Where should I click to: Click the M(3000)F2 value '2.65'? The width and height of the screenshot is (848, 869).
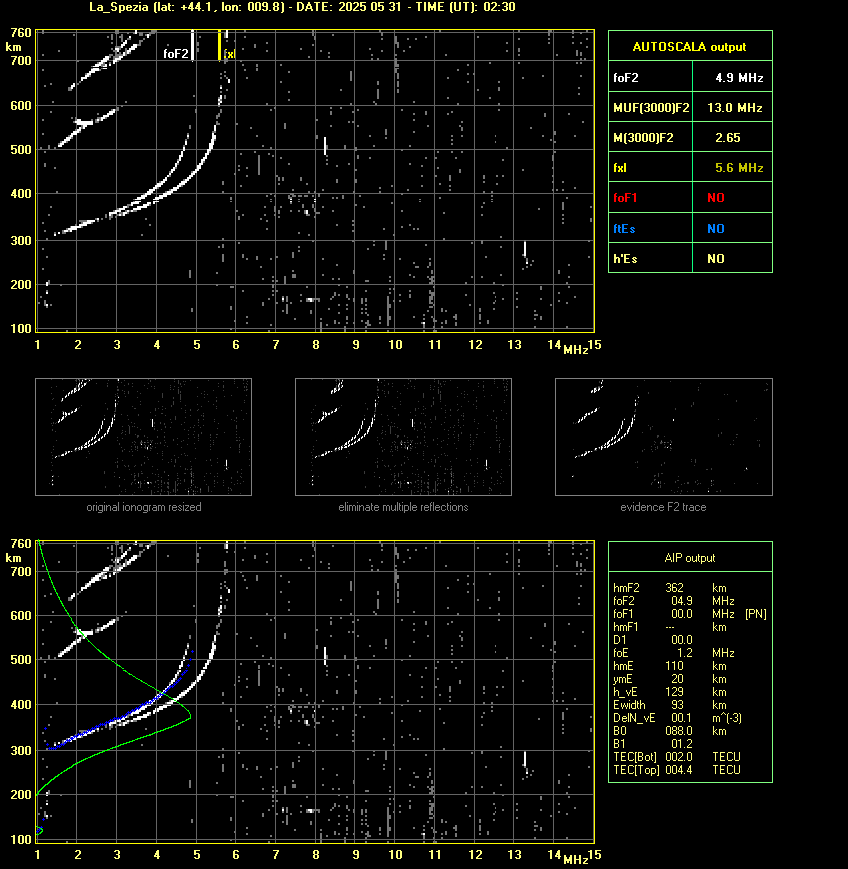tap(727, 137)
